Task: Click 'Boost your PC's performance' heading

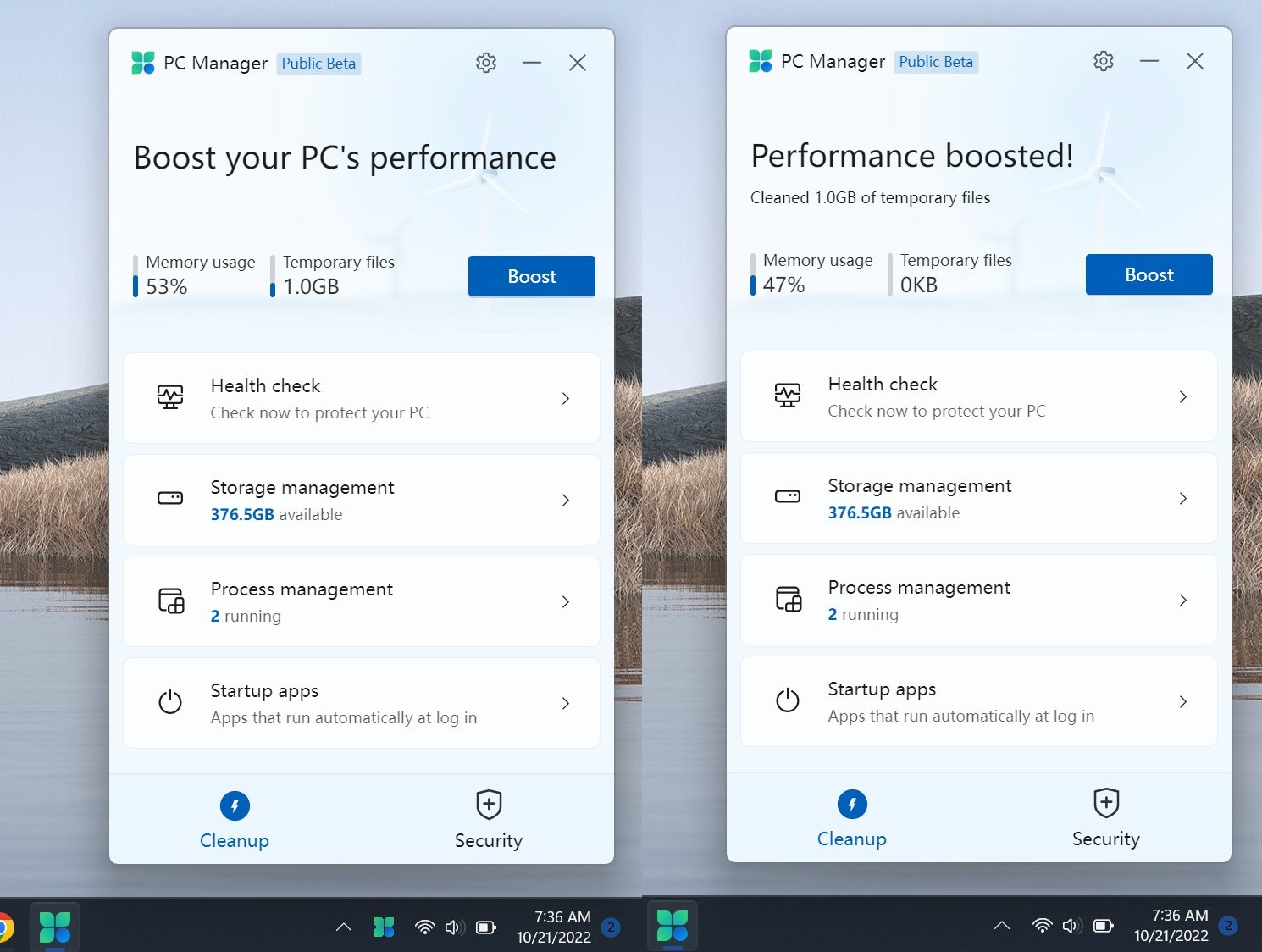Action: point(345,158)
